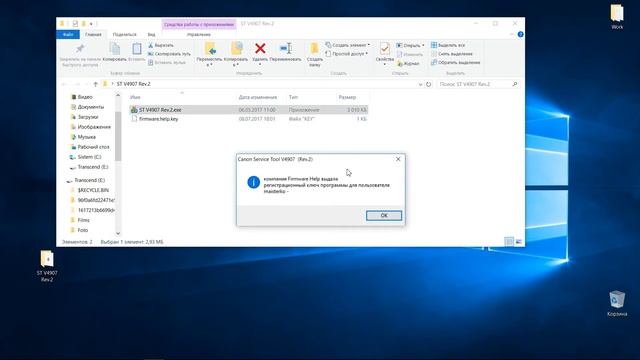The image size is (640, 360).
Task: Click Скопировать путь in the ribbon
Action: (169, 54)
